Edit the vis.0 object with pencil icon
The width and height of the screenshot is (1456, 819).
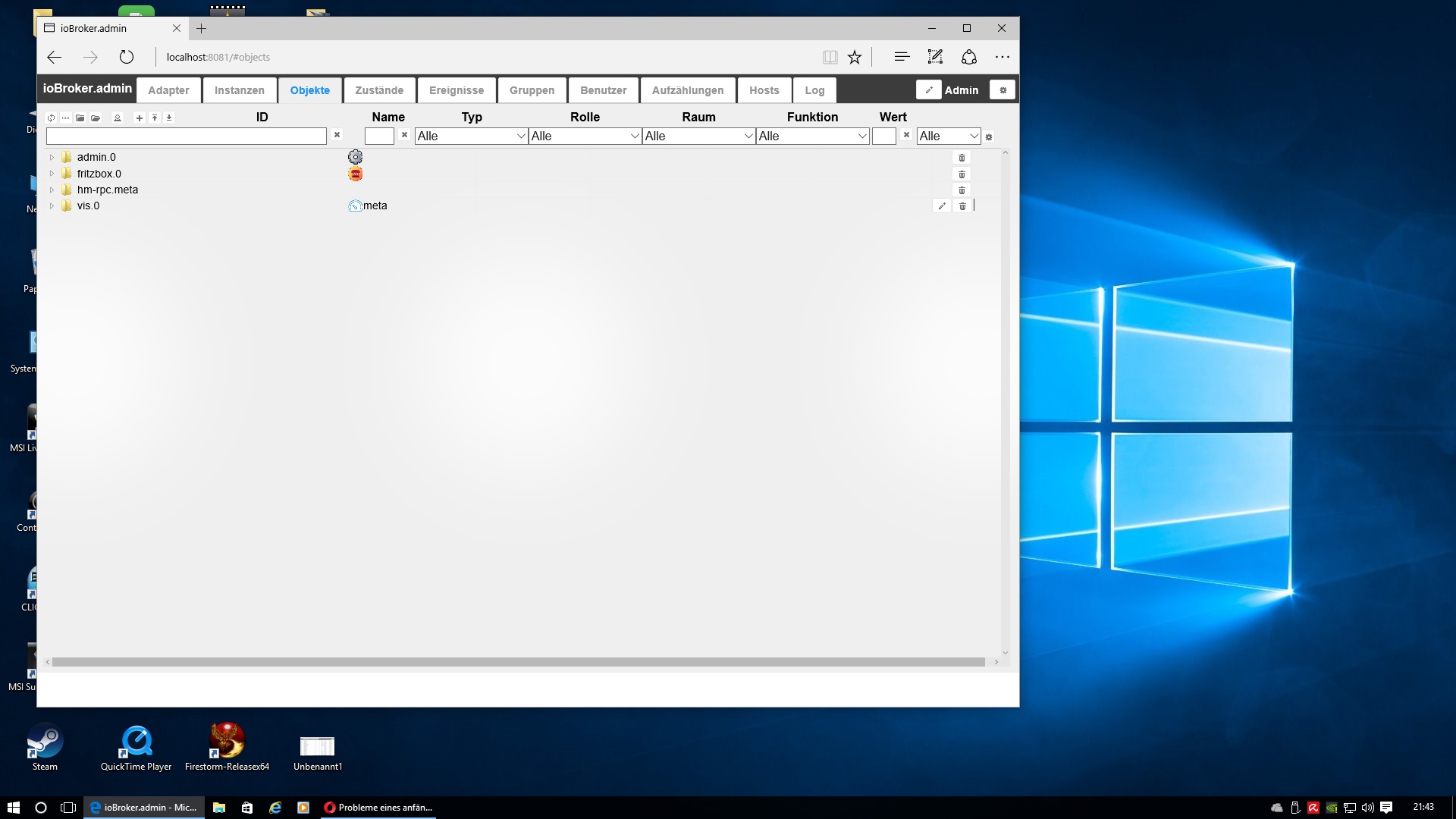pyautogui.click(x=941, y=206)
